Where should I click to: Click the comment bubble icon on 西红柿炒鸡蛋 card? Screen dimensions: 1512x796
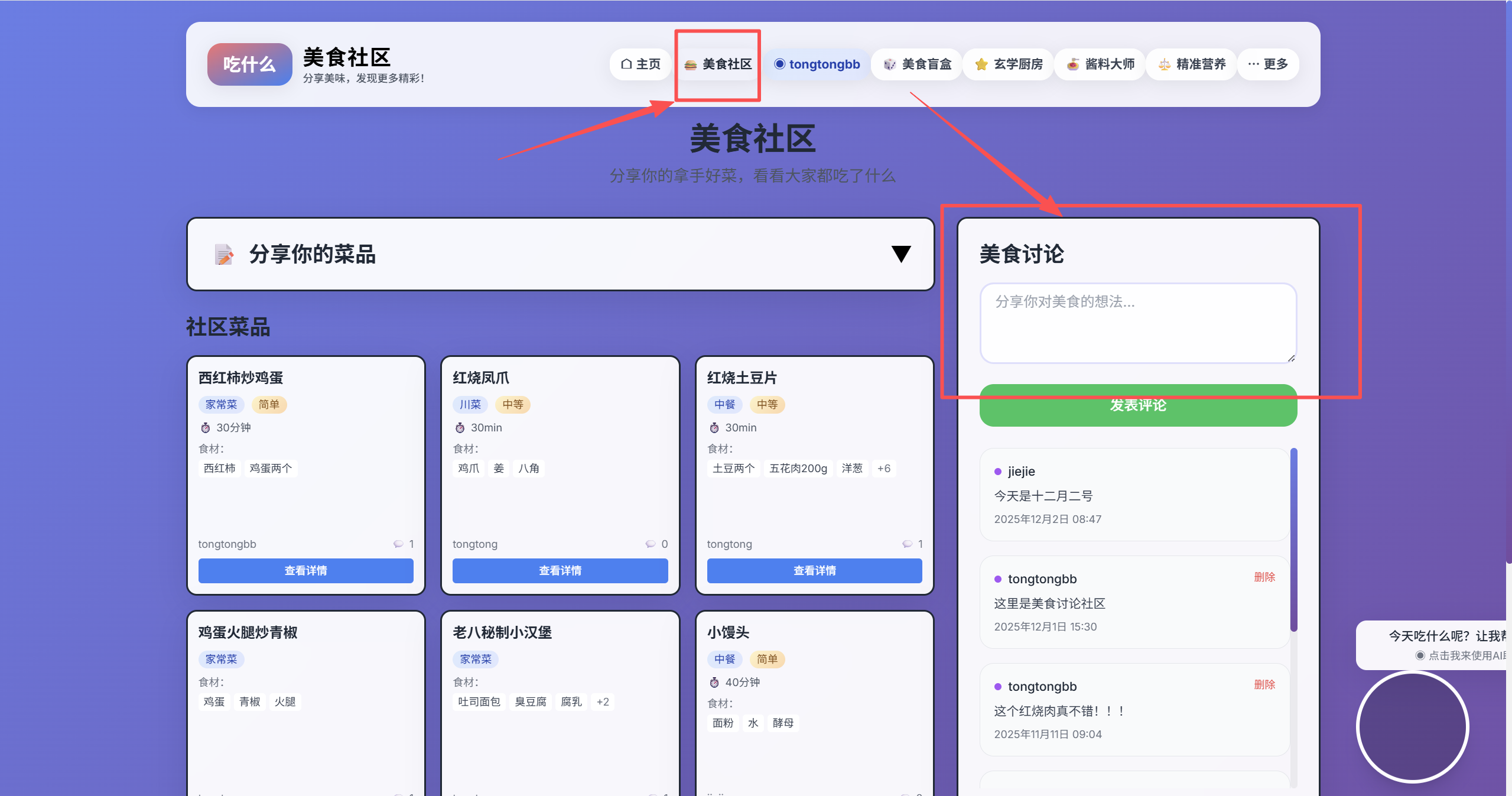(398, 544)
